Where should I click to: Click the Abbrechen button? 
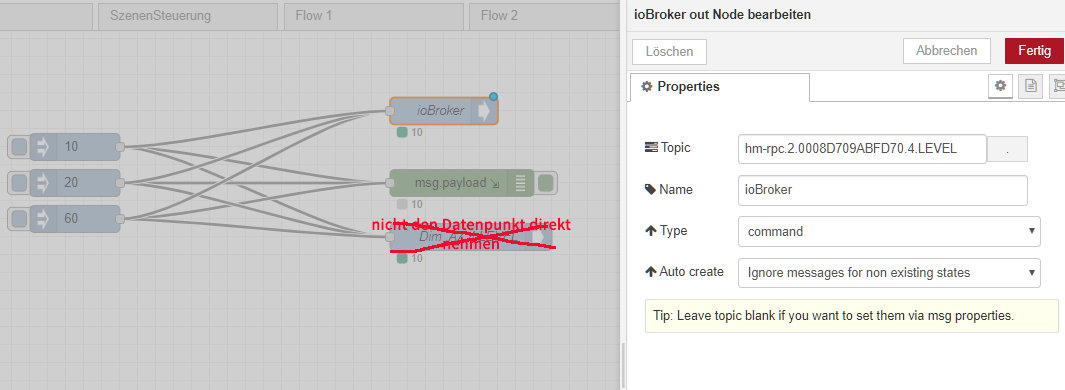tap(946, 51)
